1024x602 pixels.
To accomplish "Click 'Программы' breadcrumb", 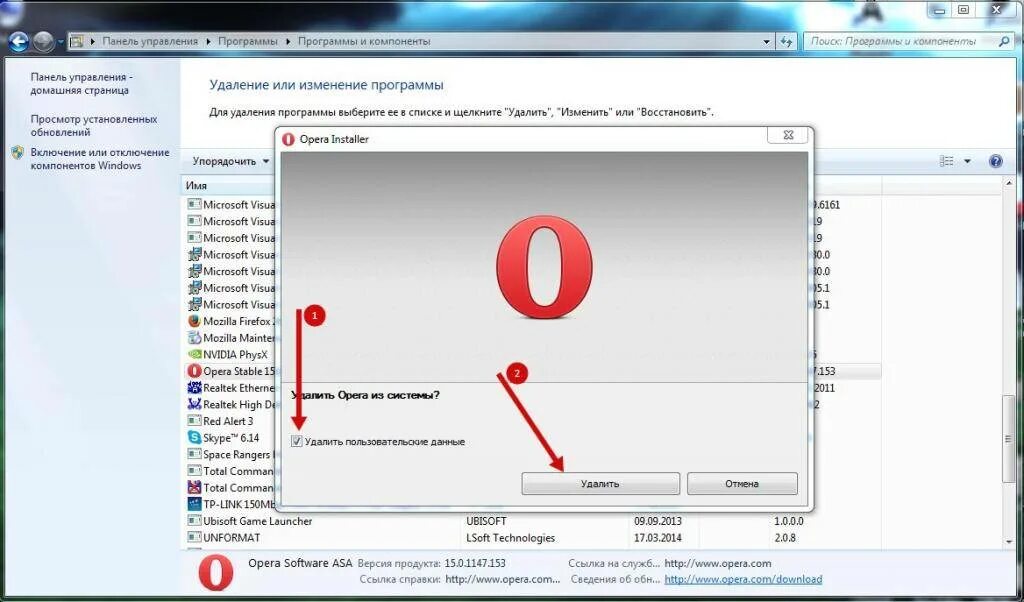I will pyautogui.click(x=248, y=41).
